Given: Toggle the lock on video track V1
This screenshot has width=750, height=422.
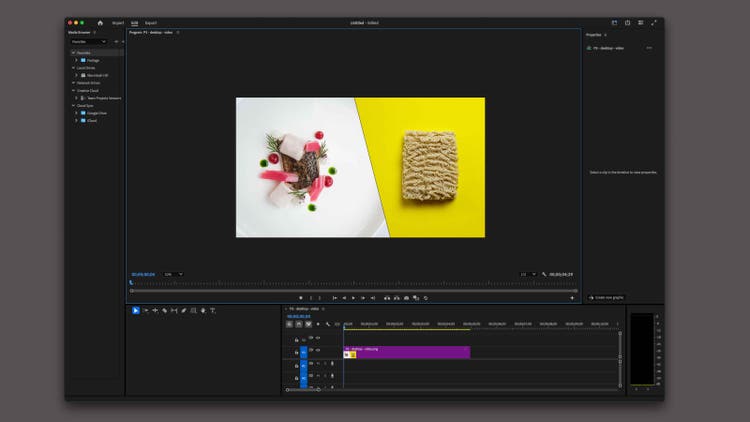Looking at the screenshot, I should [296, 352].
